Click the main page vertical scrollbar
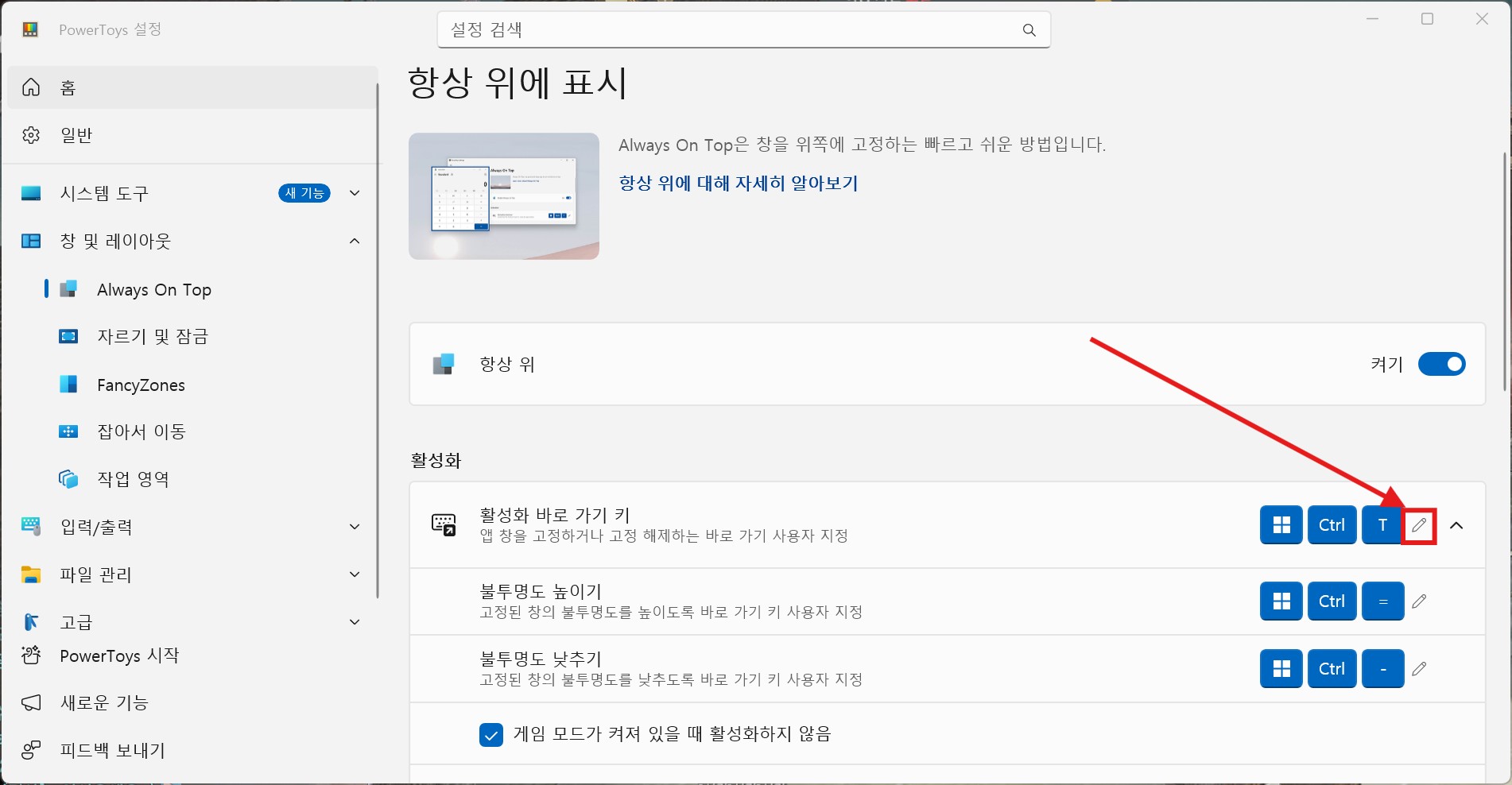1512x785 pixels. (x=1505, y=271)
